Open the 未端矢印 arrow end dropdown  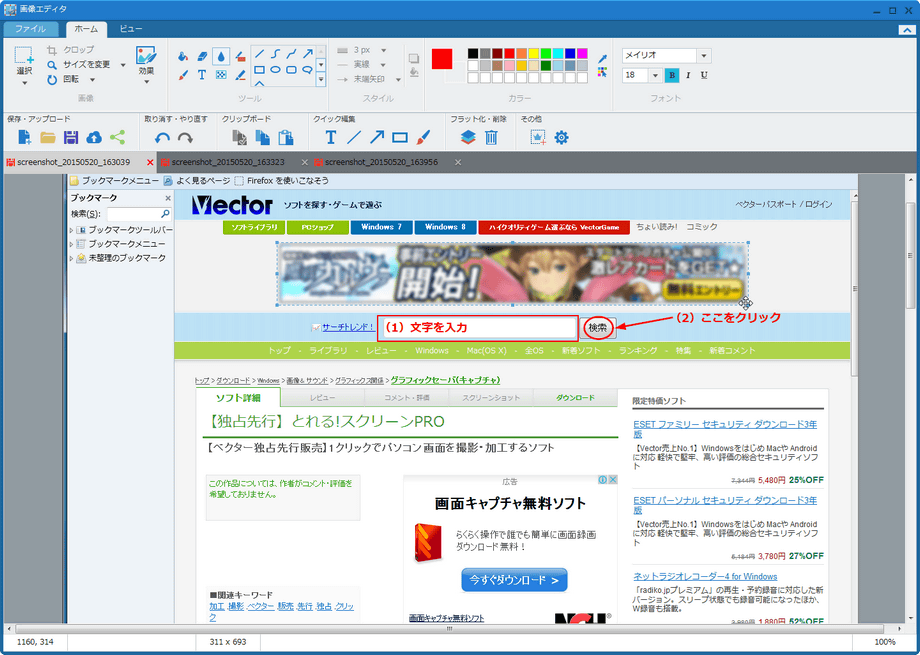click(398, 79)
